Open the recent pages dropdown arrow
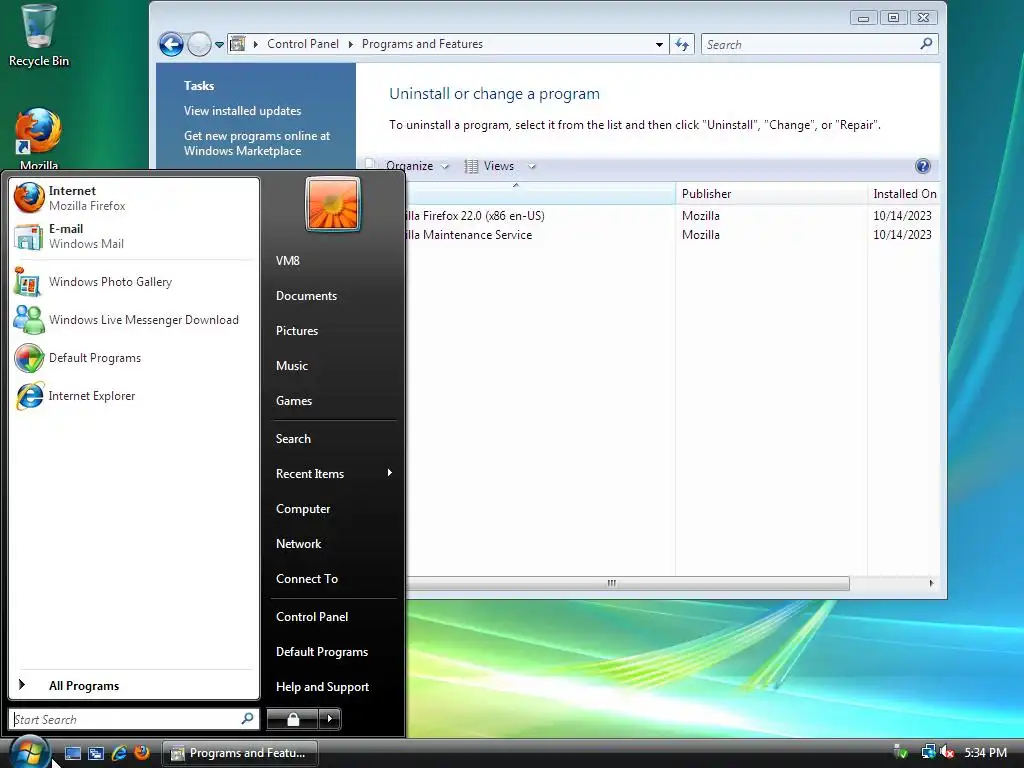The width and height of the screenshot is (1024, 768). [219, 44]
